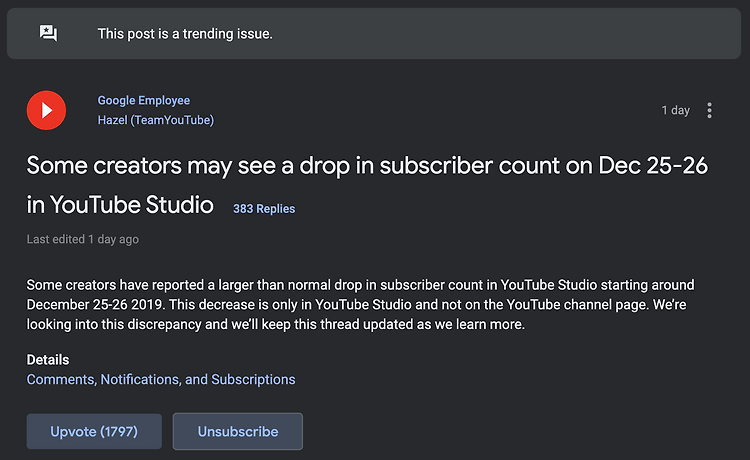The width and height of the screenshot is (750, 460).
Task: Click 'in YouTube Studio' in the post heading
Action: point(120,205)
